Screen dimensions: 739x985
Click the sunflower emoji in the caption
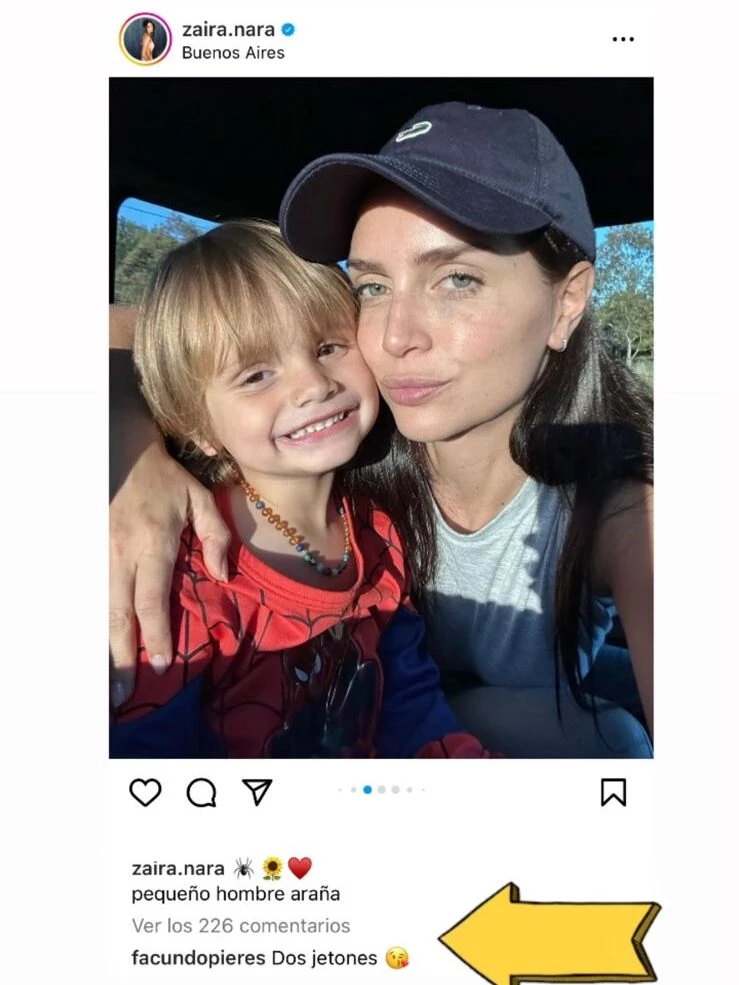click(272, 868)
